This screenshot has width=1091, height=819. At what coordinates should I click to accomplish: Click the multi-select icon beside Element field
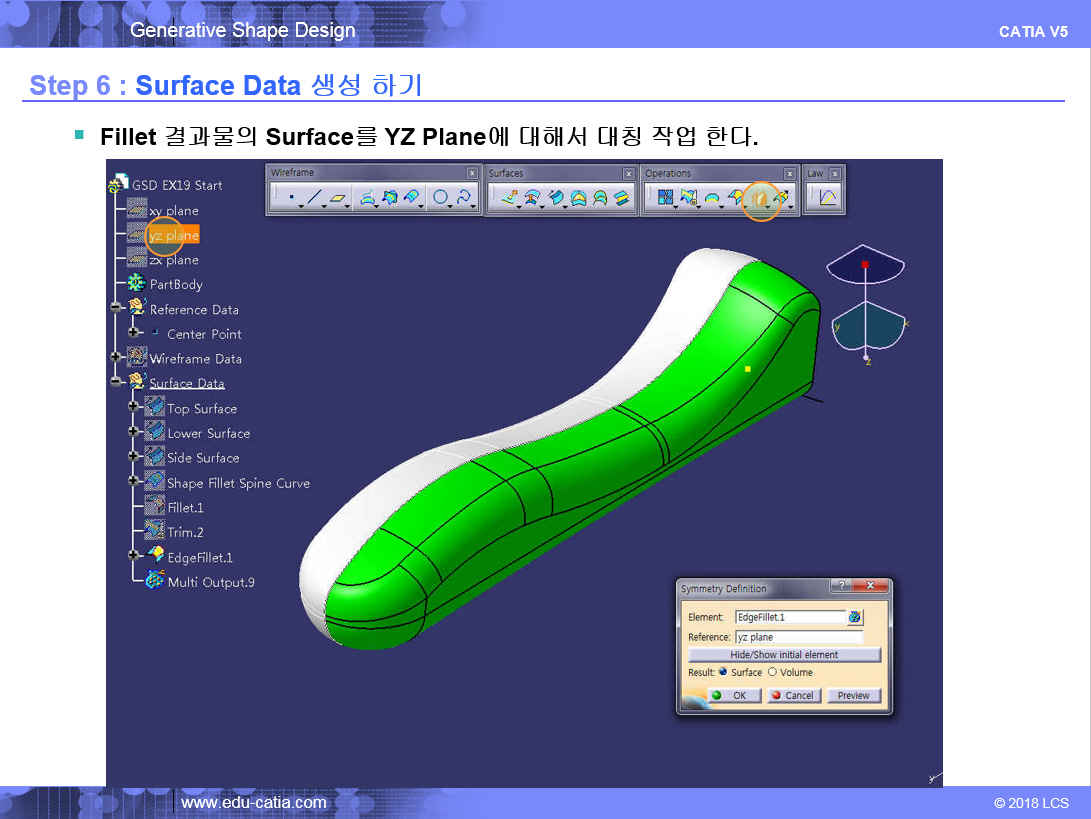(x=855, y=617)
